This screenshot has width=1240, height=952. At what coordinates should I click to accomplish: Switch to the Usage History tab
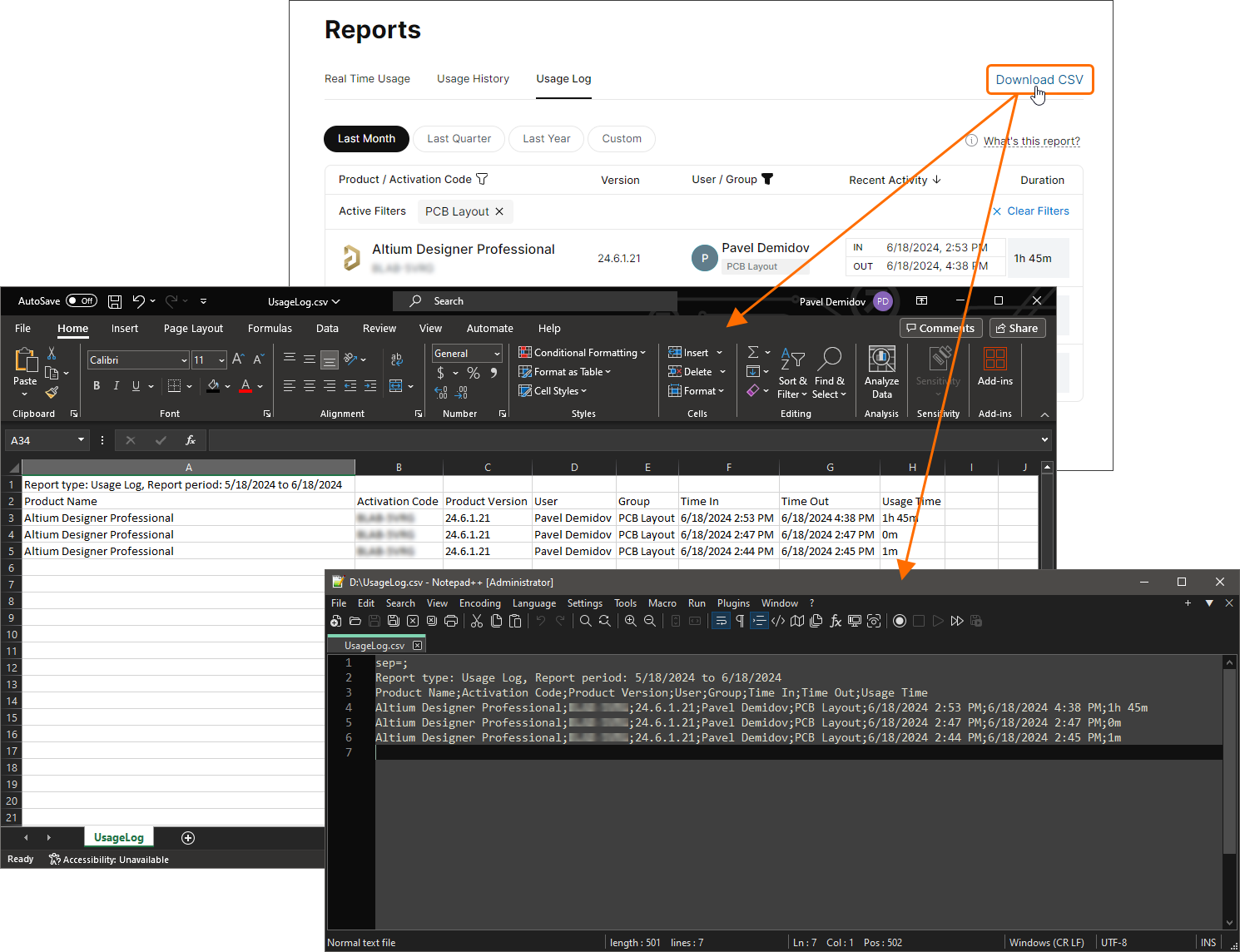473,78
